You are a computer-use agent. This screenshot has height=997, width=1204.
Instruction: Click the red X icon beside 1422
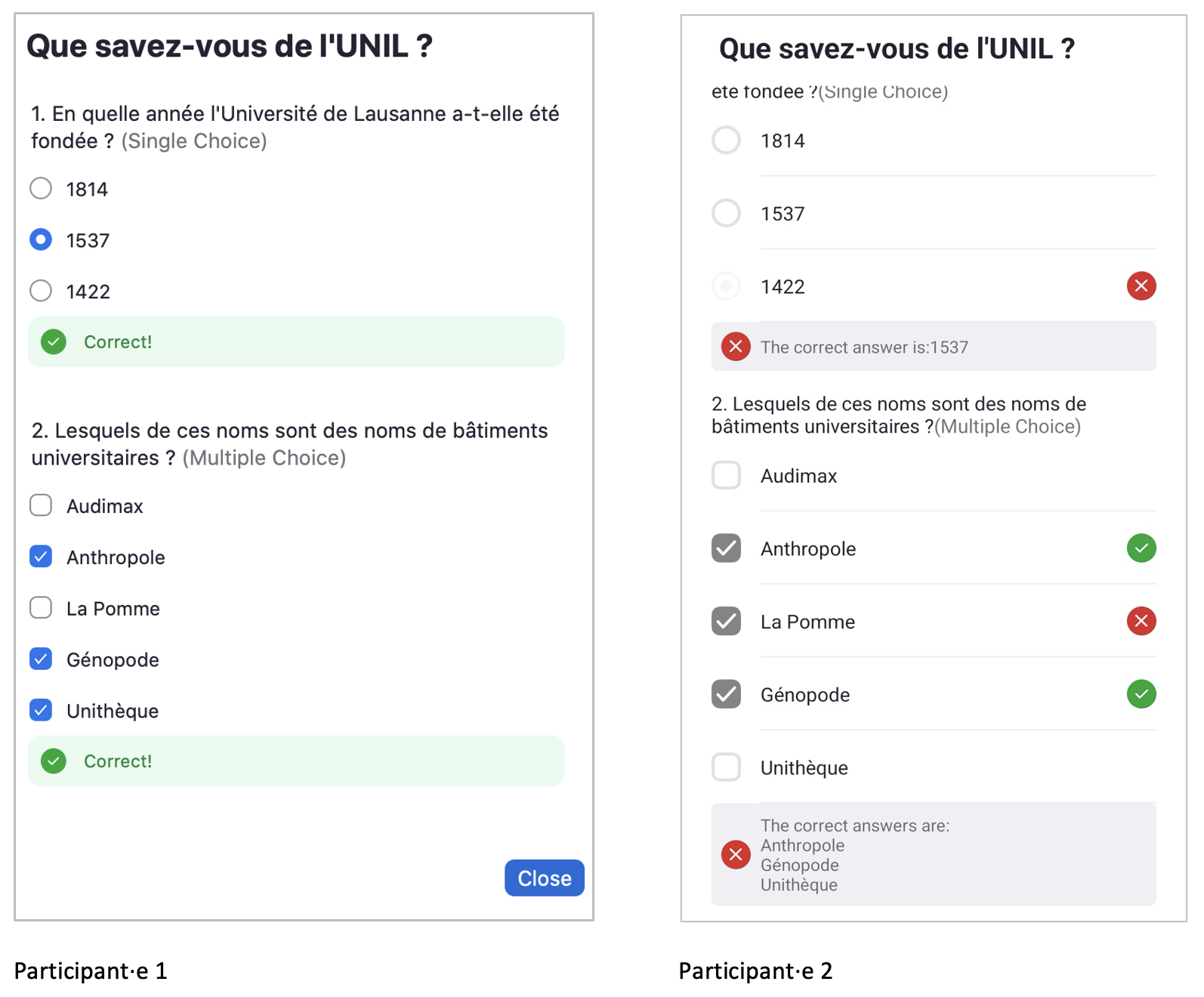coord(1141,286)
